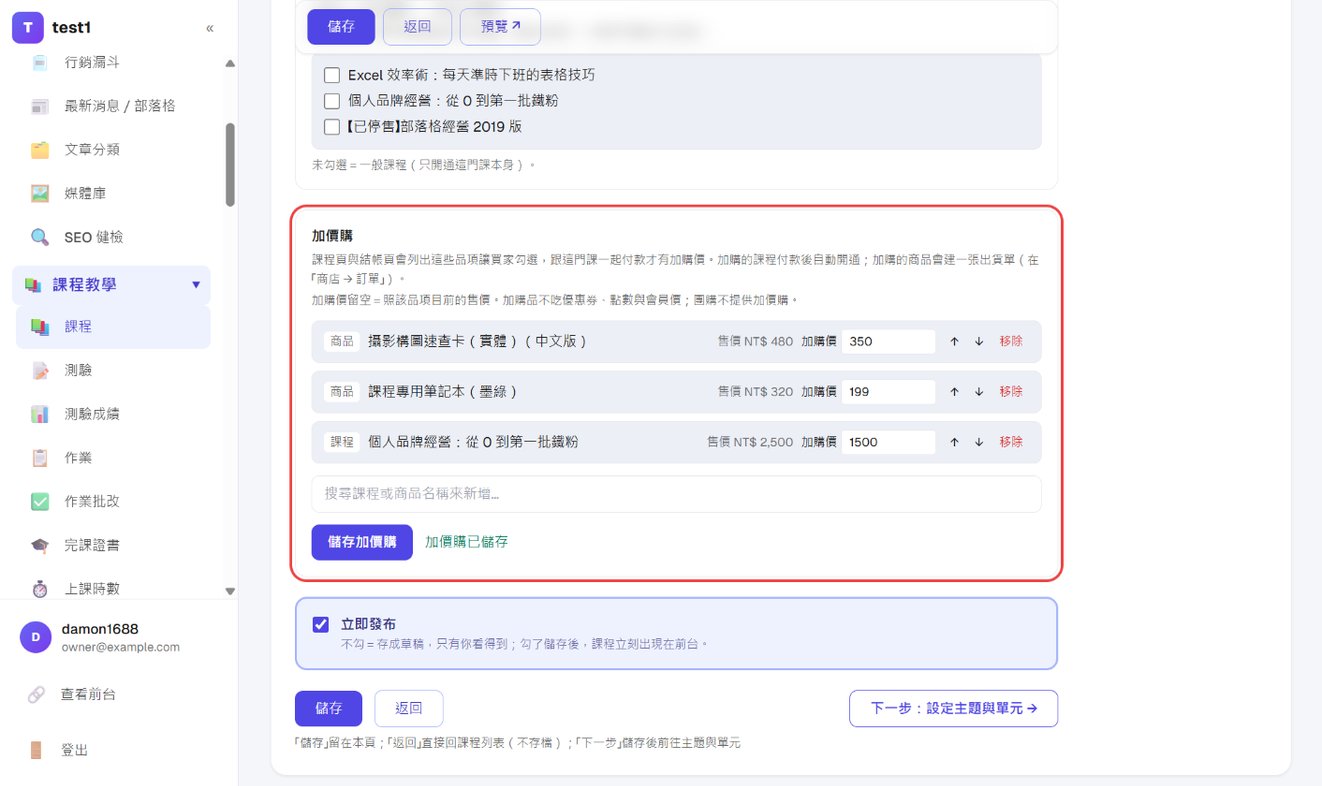Click the top 儲存 button
This screenshot has width=1322, height=786.
pyautogui.click(x=341, y=27)
